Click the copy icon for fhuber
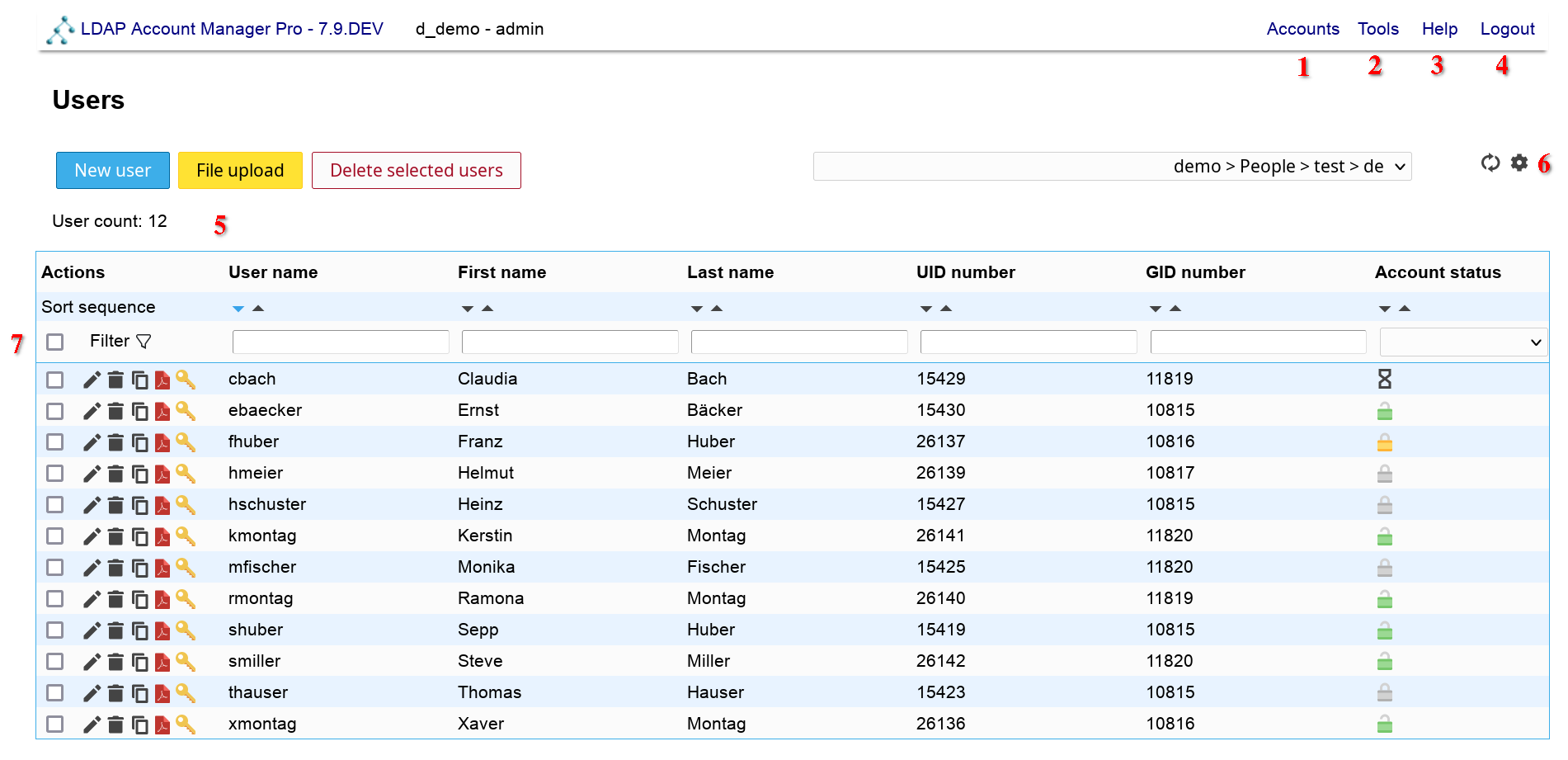The image size is (1568, 760). tap(140, 442)
